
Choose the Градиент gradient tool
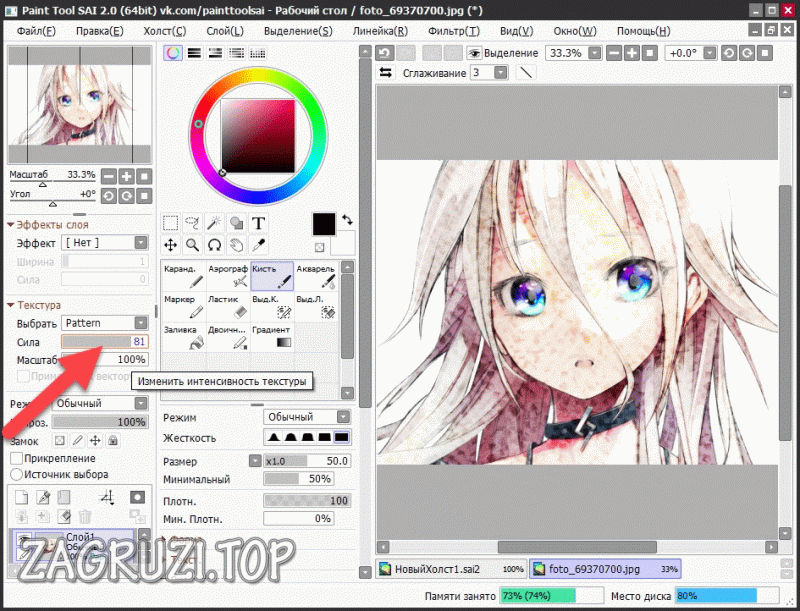tap(272, 337)
